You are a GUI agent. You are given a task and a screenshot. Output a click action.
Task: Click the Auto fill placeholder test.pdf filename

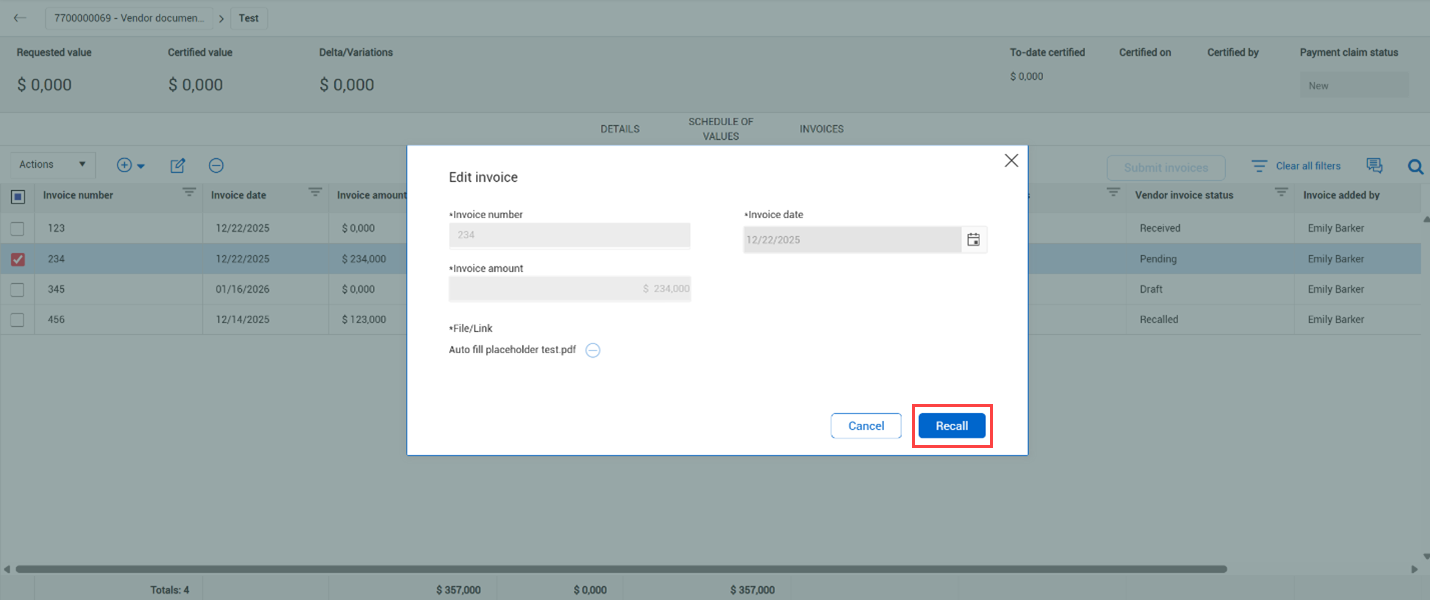click(512, 350)
